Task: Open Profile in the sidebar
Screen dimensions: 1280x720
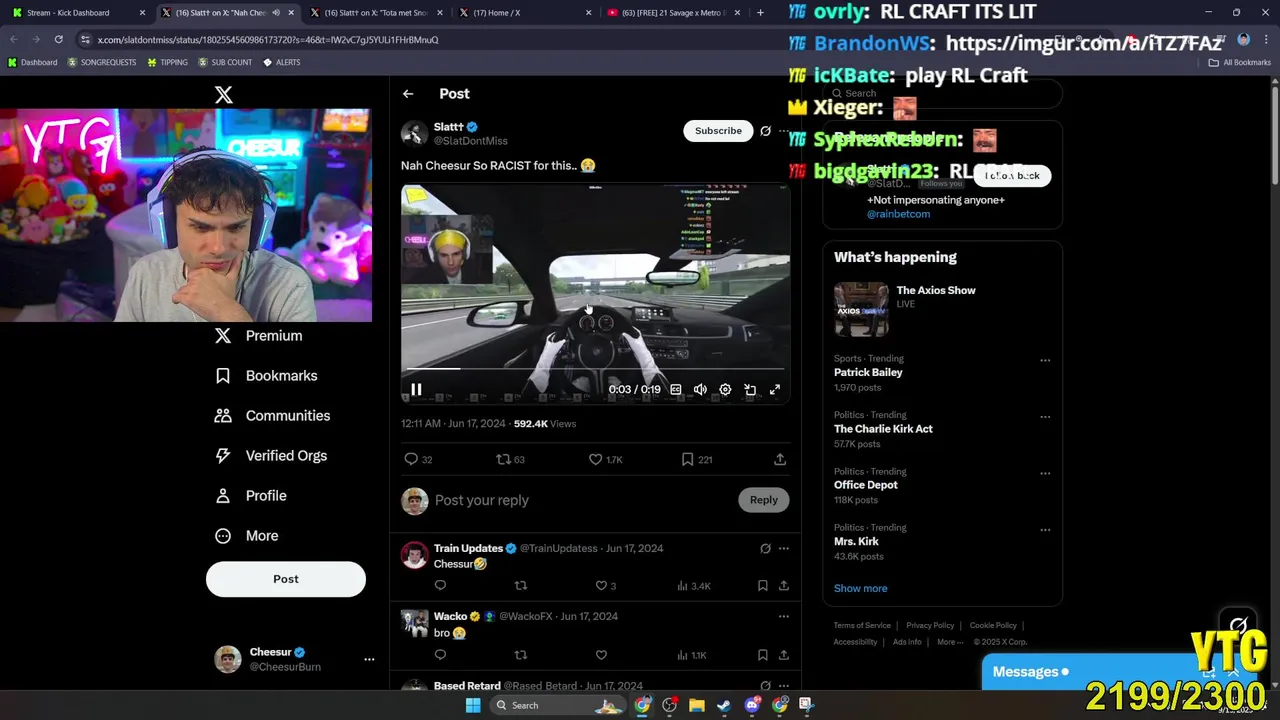Action: click(x=251, y=496)
